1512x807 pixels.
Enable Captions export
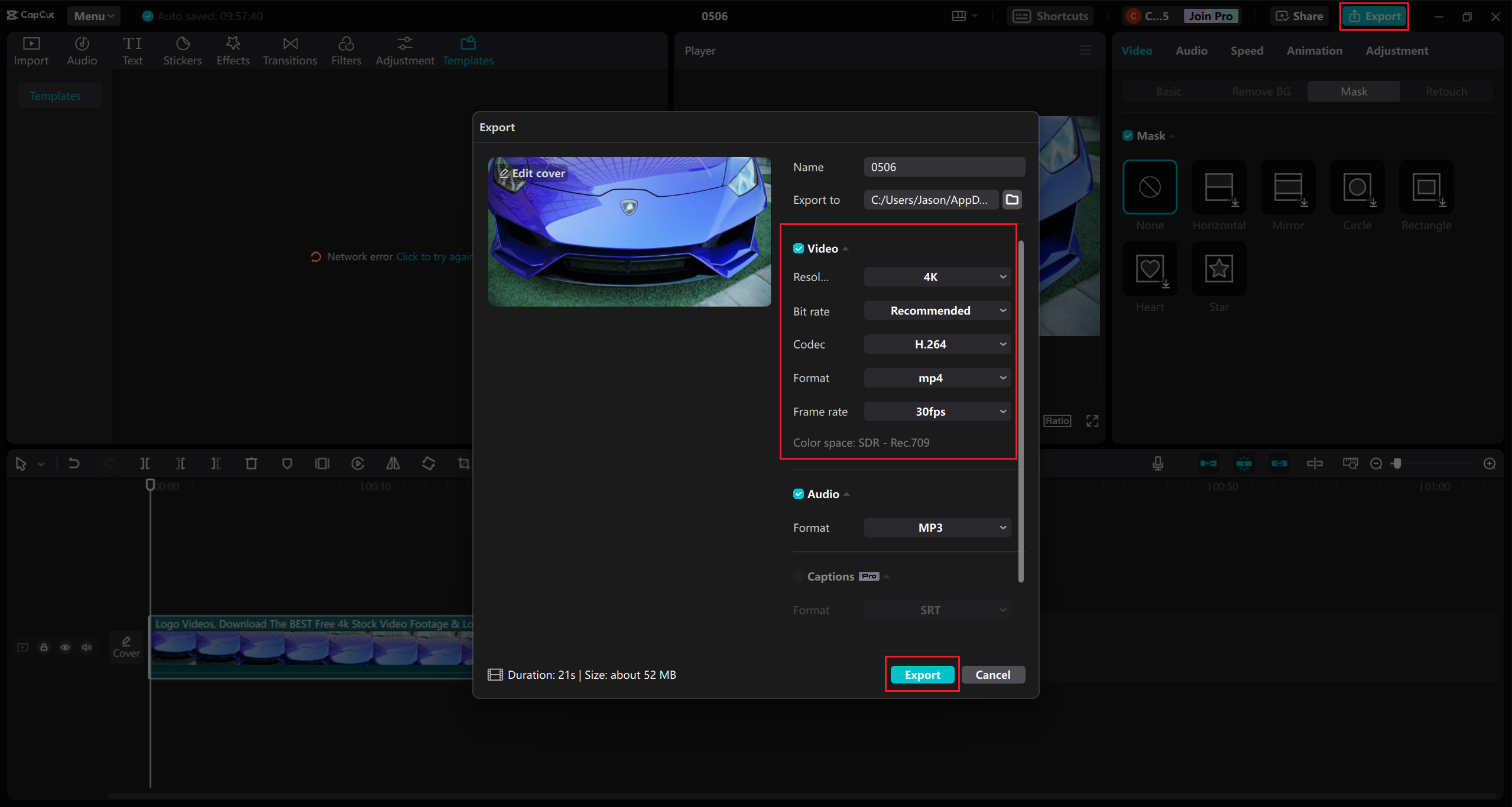(798, 576)
